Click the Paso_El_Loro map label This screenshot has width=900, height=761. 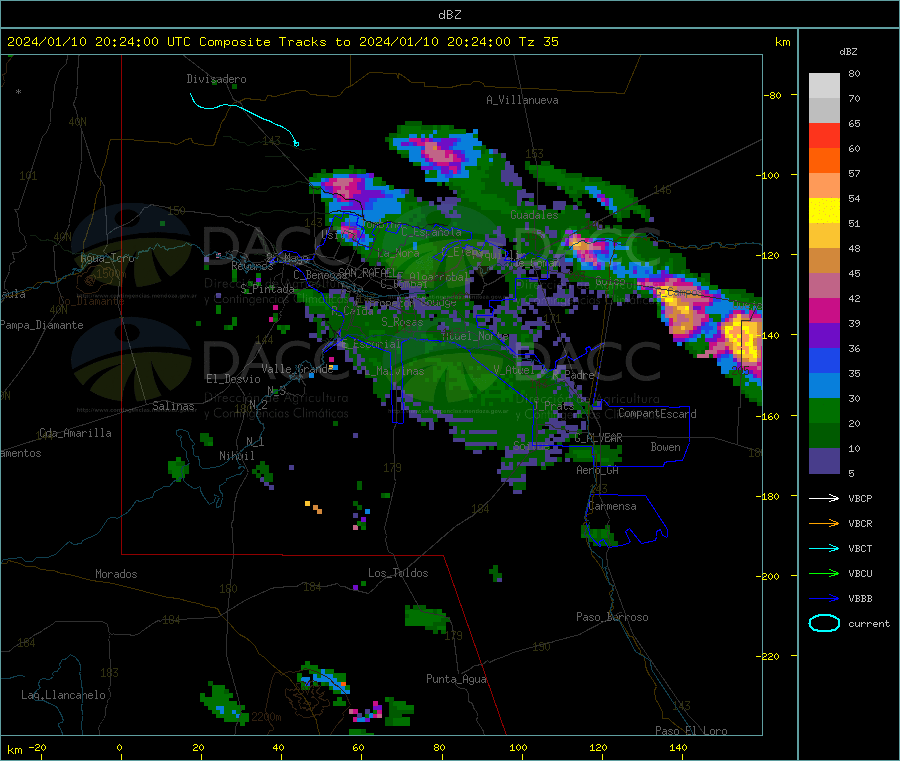click(x=691, y=731)
